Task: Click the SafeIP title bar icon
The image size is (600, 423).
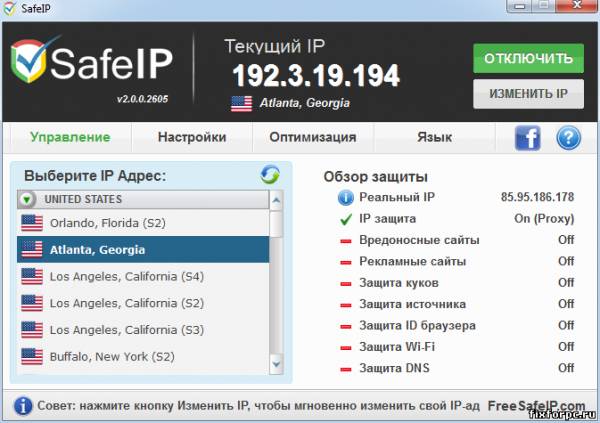Action: [x=9, y=8]
